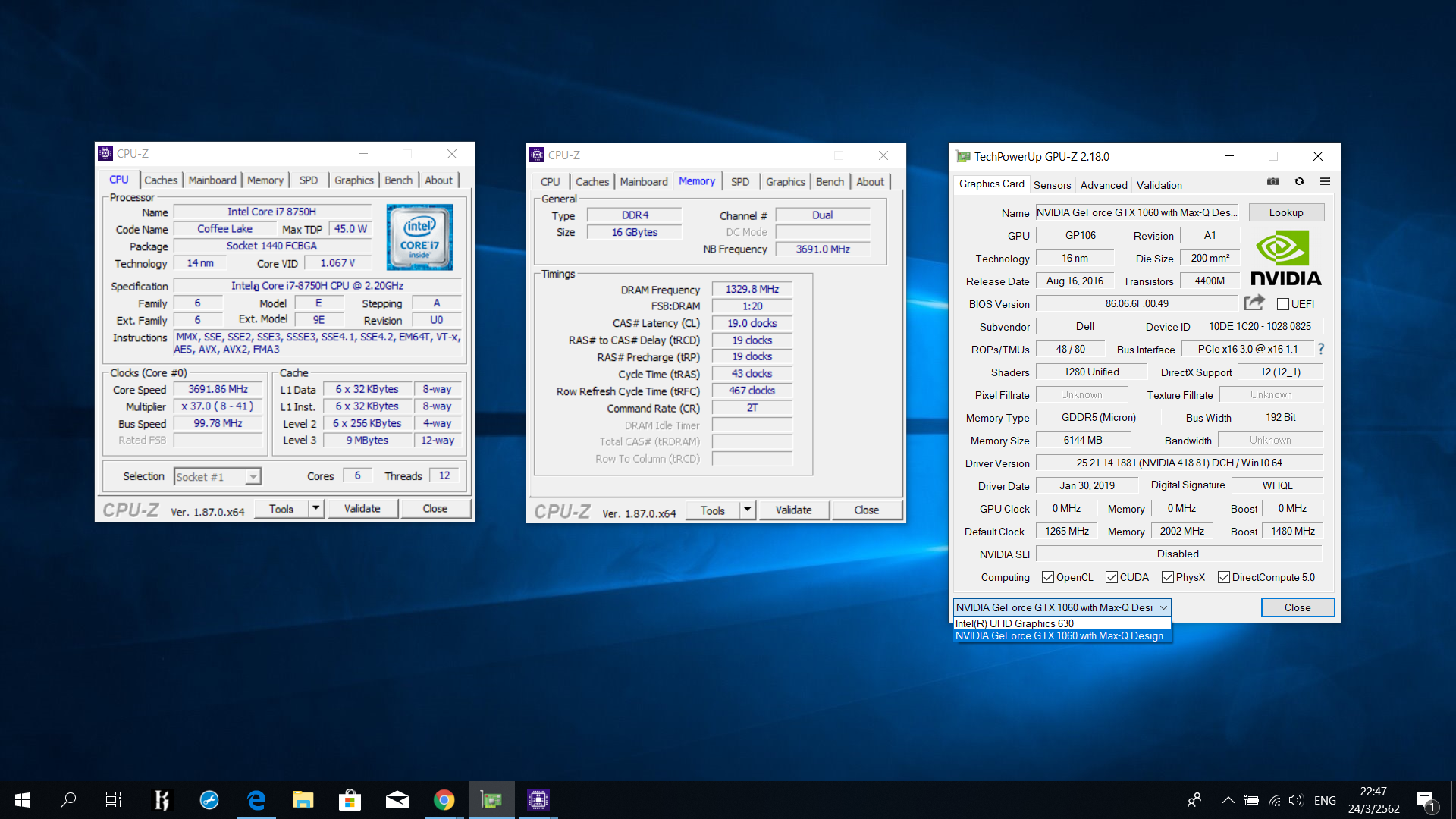The height and width of the screenshot is (819, 1456).
Task: Expand Tools arrow in middle CPU-Z window
Action: [x=748, y=510]
